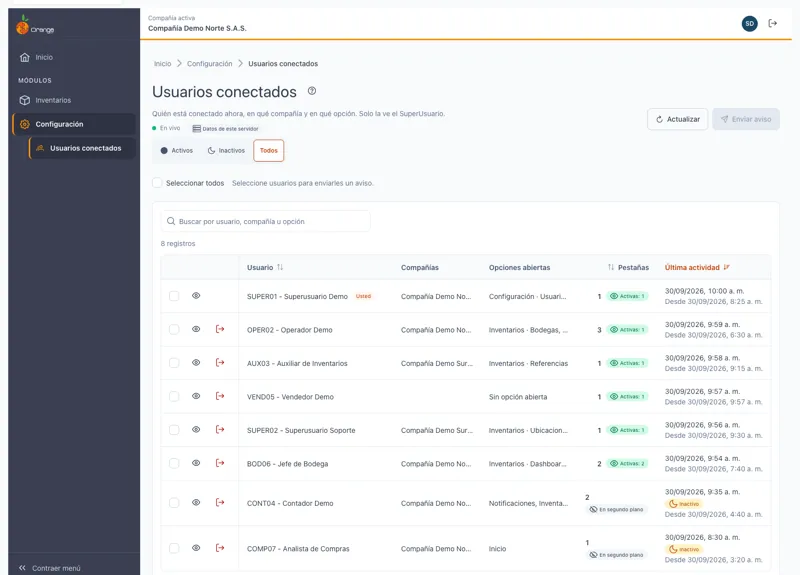Check the AUX03 row checkbox
Image resolution: width=800 pixels, height=575 pixels.
[174, 363]
